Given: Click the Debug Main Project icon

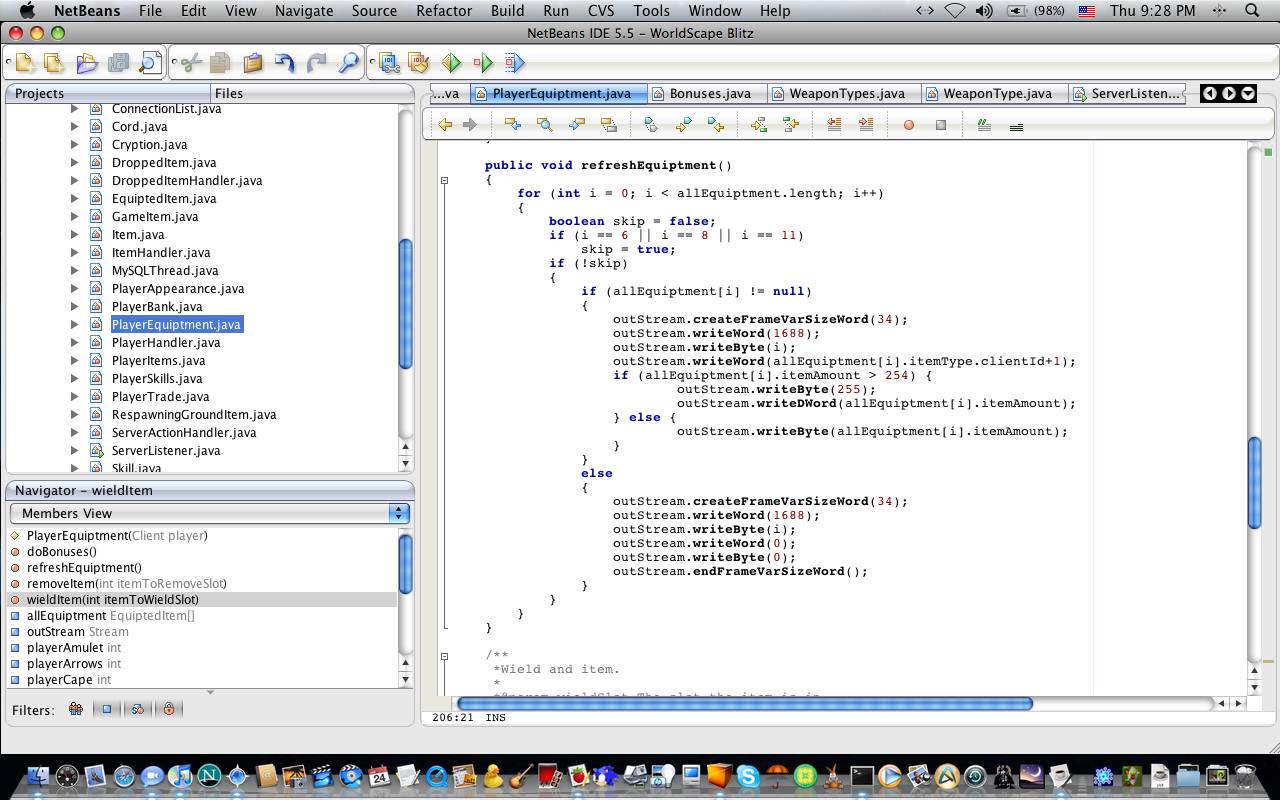Looking at the screenshot, I should click(x=484, y=64).
